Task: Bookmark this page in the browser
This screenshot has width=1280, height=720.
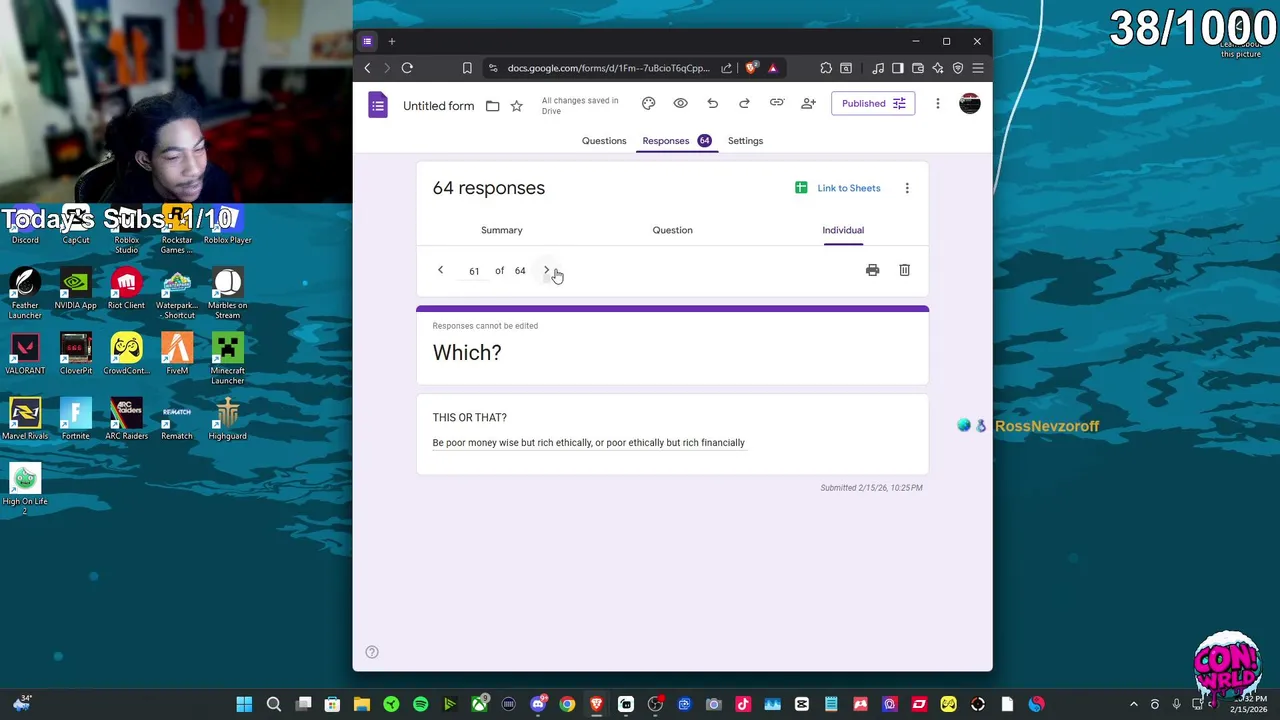Action: pyautogui.click(x=467, y=68)
